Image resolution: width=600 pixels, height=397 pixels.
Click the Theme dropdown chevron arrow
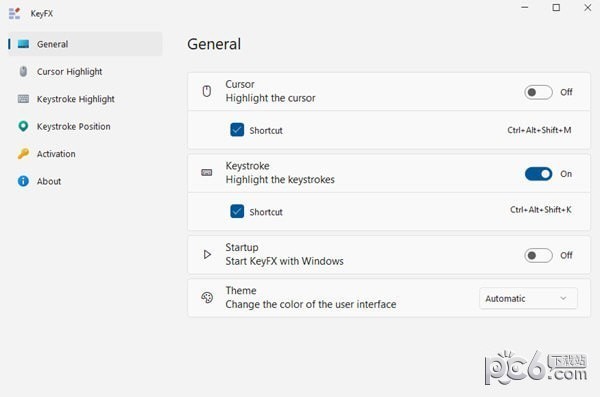(563, 298)
